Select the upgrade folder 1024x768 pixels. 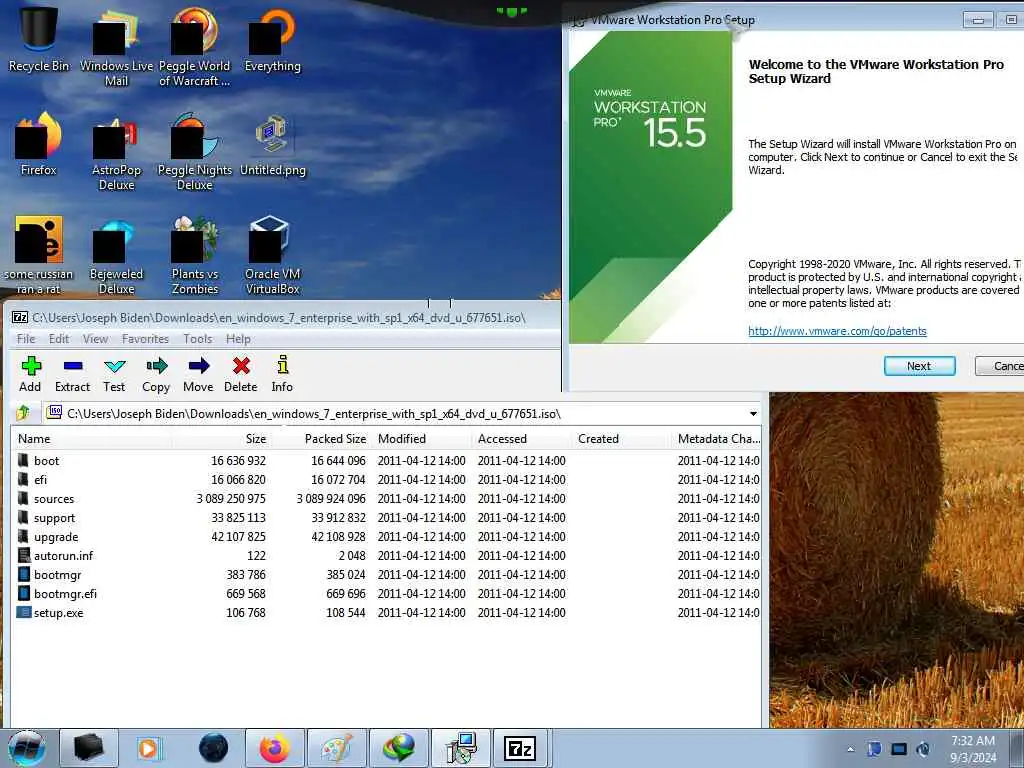pos(387,536)
